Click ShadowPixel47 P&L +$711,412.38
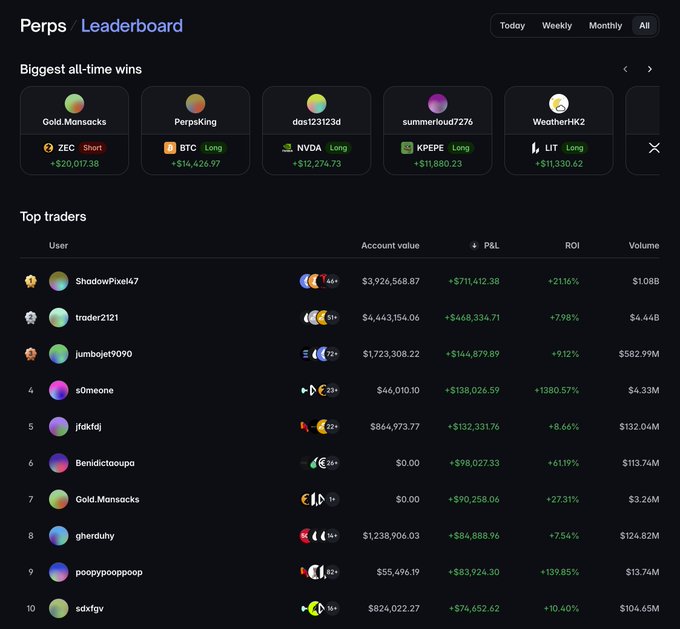Viewport: 680px width, 629px height. point(474,281)
